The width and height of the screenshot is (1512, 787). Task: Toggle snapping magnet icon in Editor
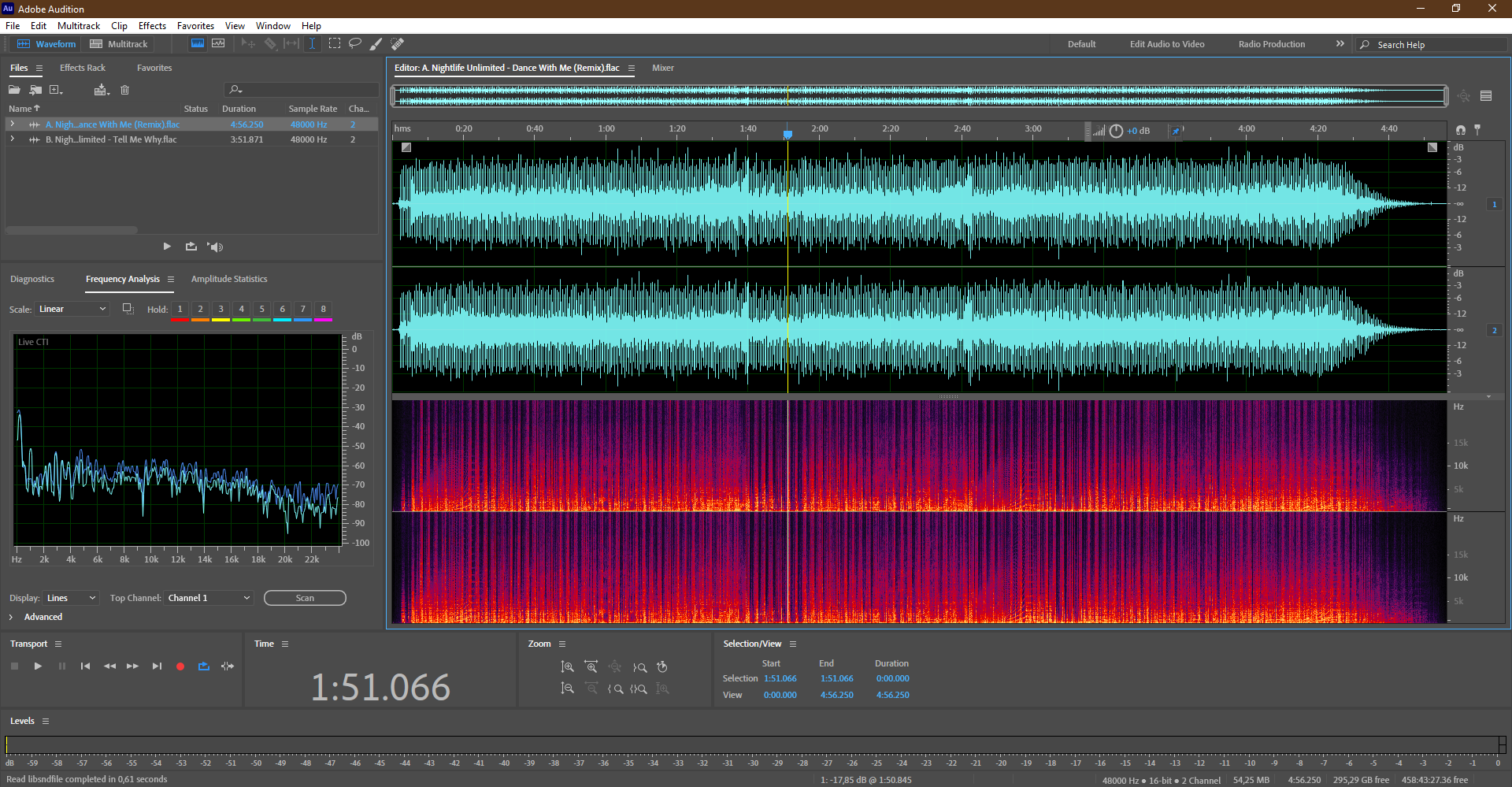tap(1461, 129)
